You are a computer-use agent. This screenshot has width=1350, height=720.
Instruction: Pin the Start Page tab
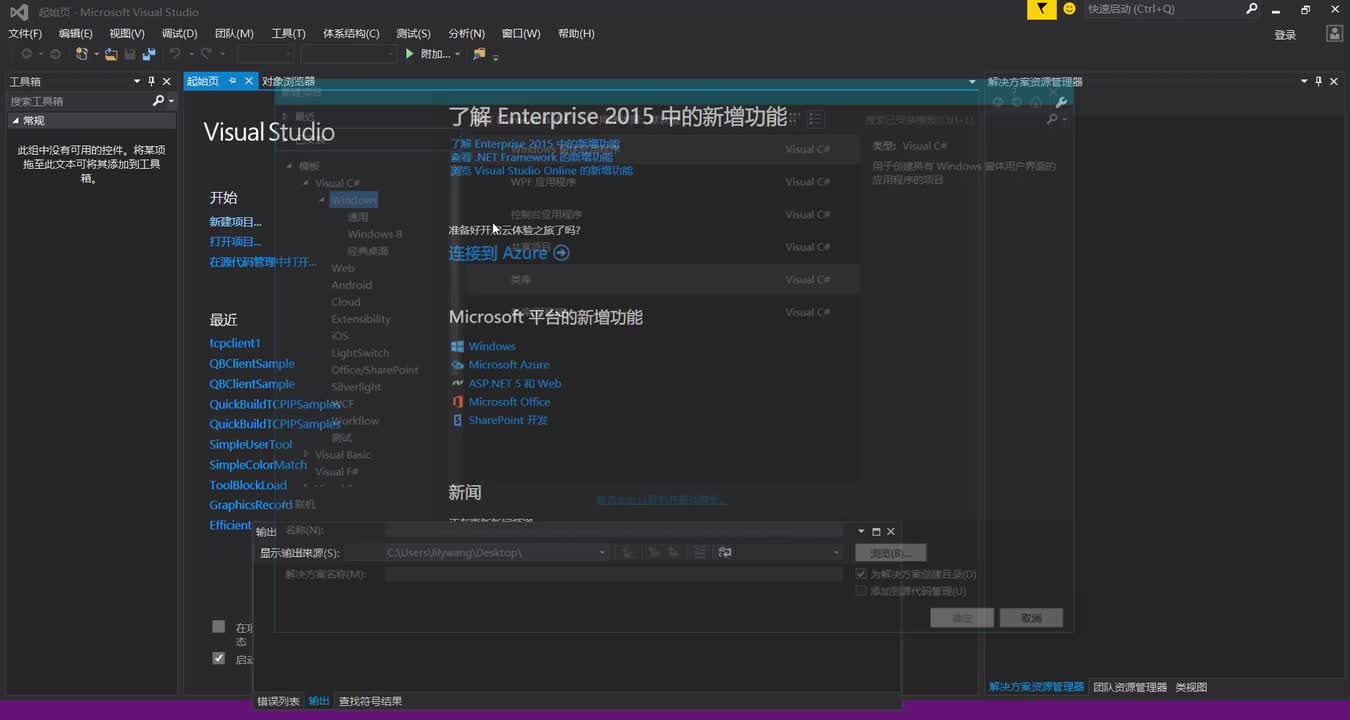[x=232, y=81]
